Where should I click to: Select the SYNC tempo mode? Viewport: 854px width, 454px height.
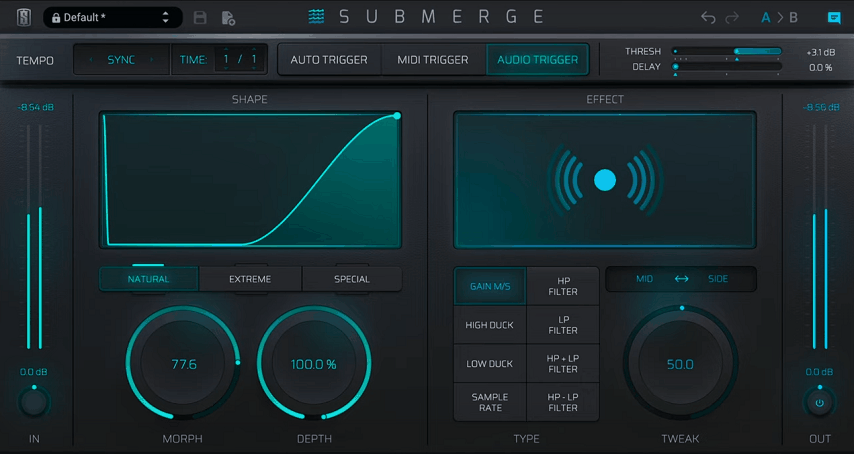click(x=121, y=60)
